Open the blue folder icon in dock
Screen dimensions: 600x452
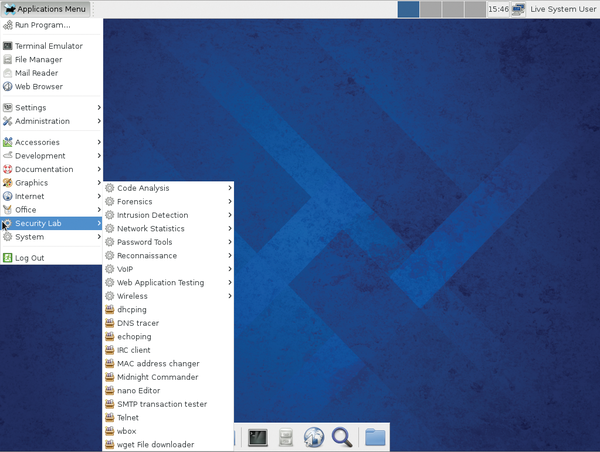(375, 437)
